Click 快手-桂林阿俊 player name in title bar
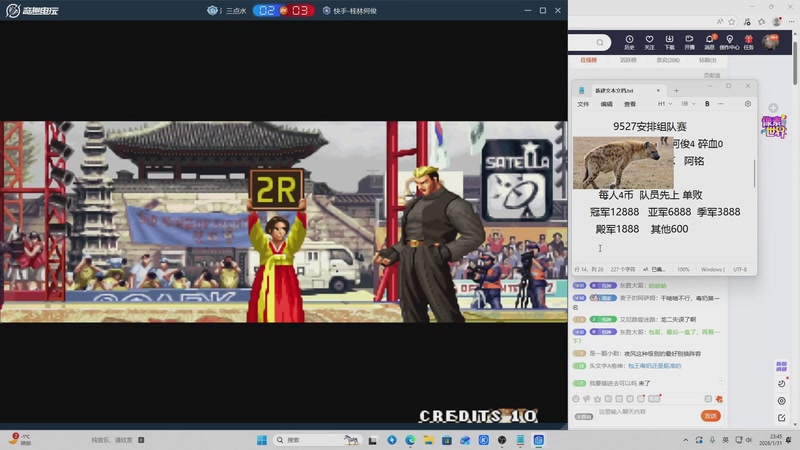The width and height of the screenshot is (800, 450). [x=355, y=11]
